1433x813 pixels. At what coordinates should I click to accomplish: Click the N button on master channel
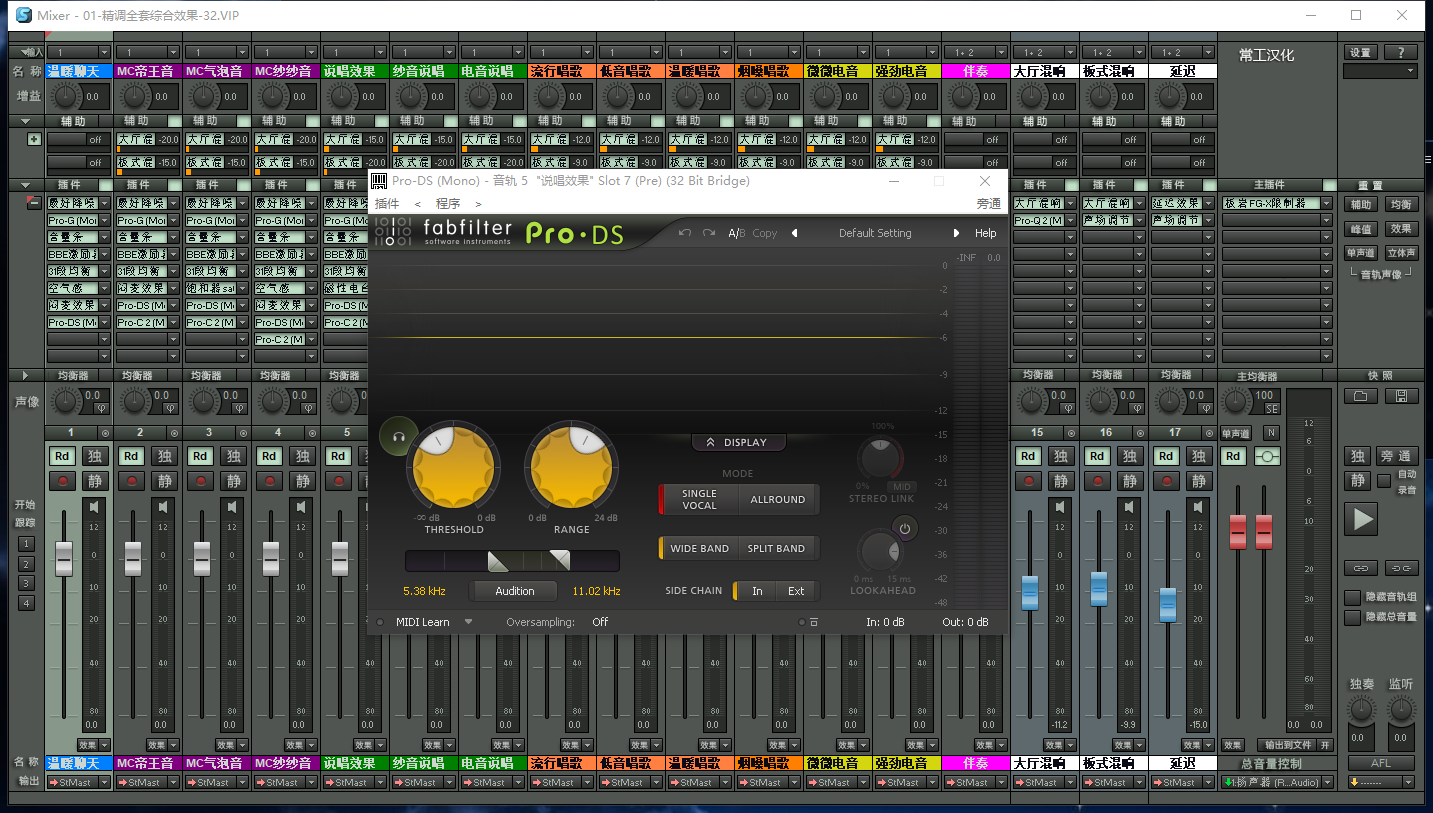[1270, 433]
